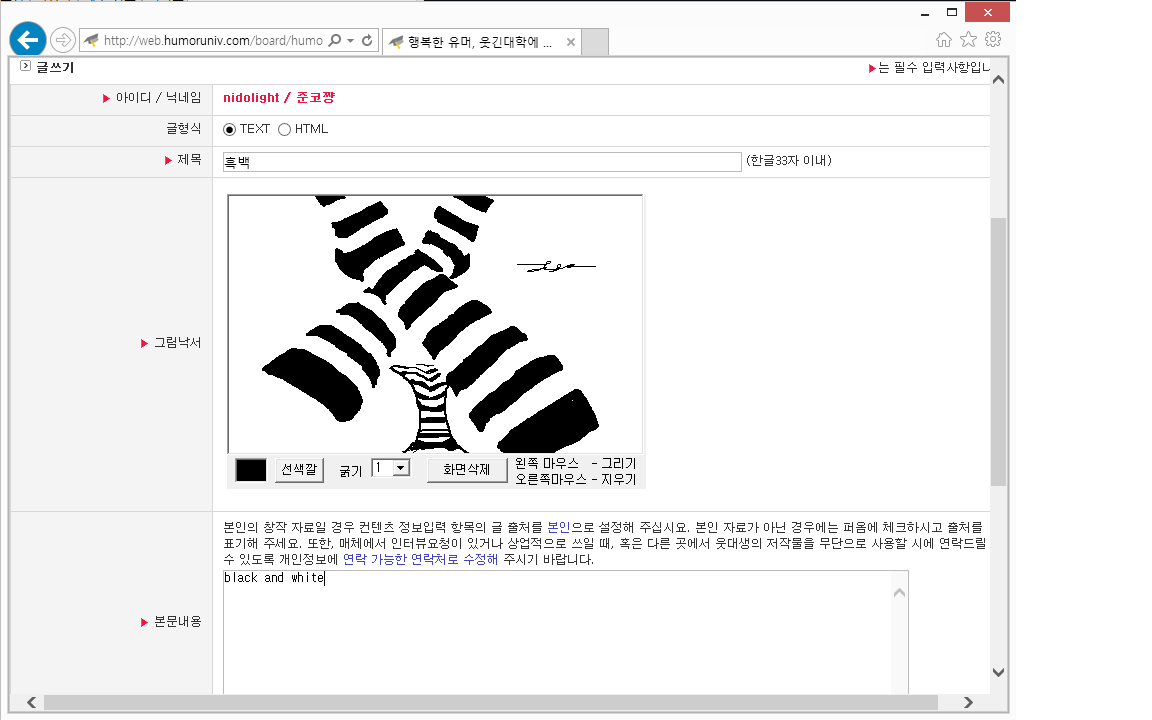1152x720 pixels.
Task: Close the 행복한 유머 tab
Action: tap(571, 42)
